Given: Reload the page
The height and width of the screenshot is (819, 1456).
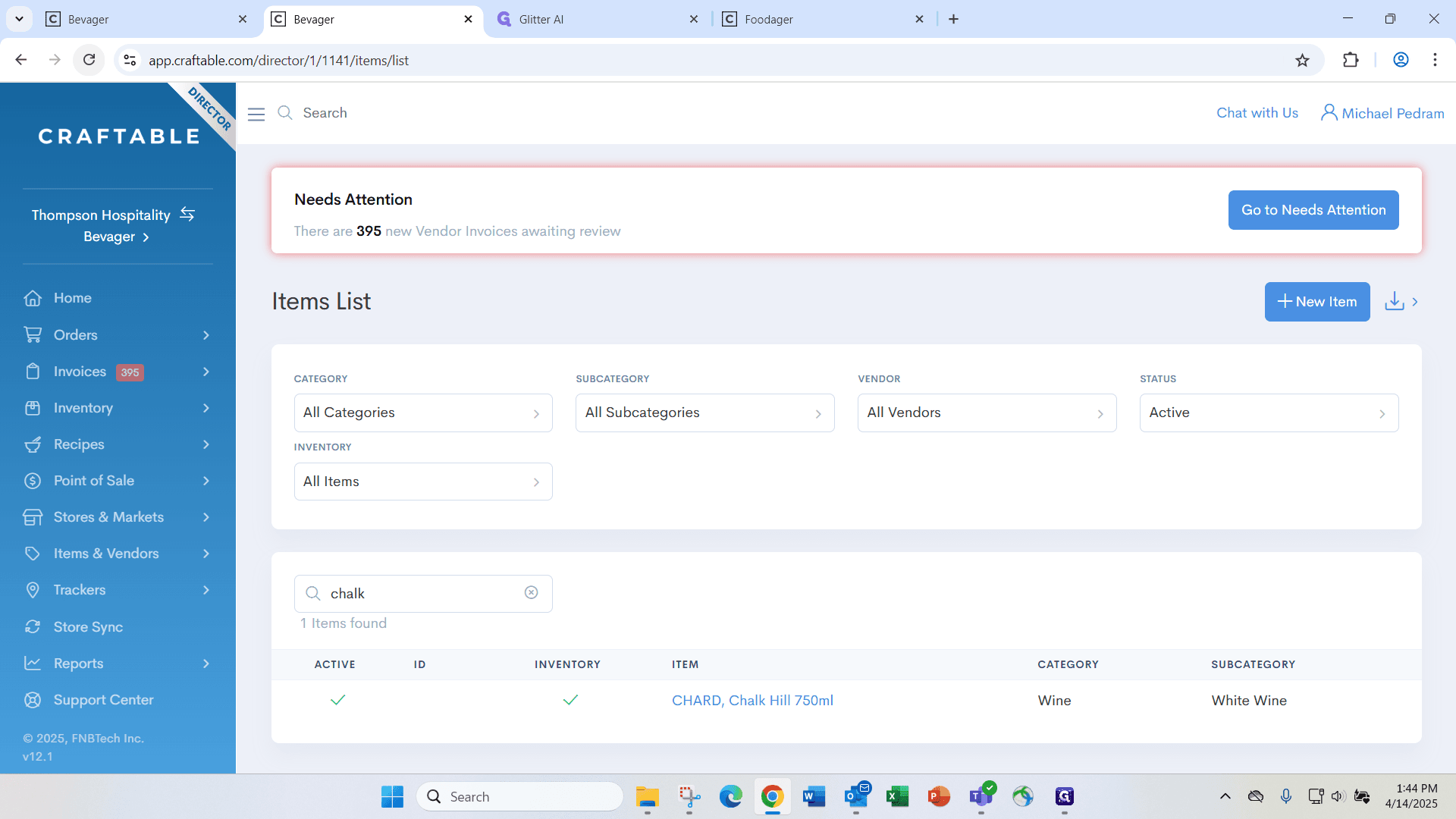Looking at the screenshot, I should [x=89, y=60].
